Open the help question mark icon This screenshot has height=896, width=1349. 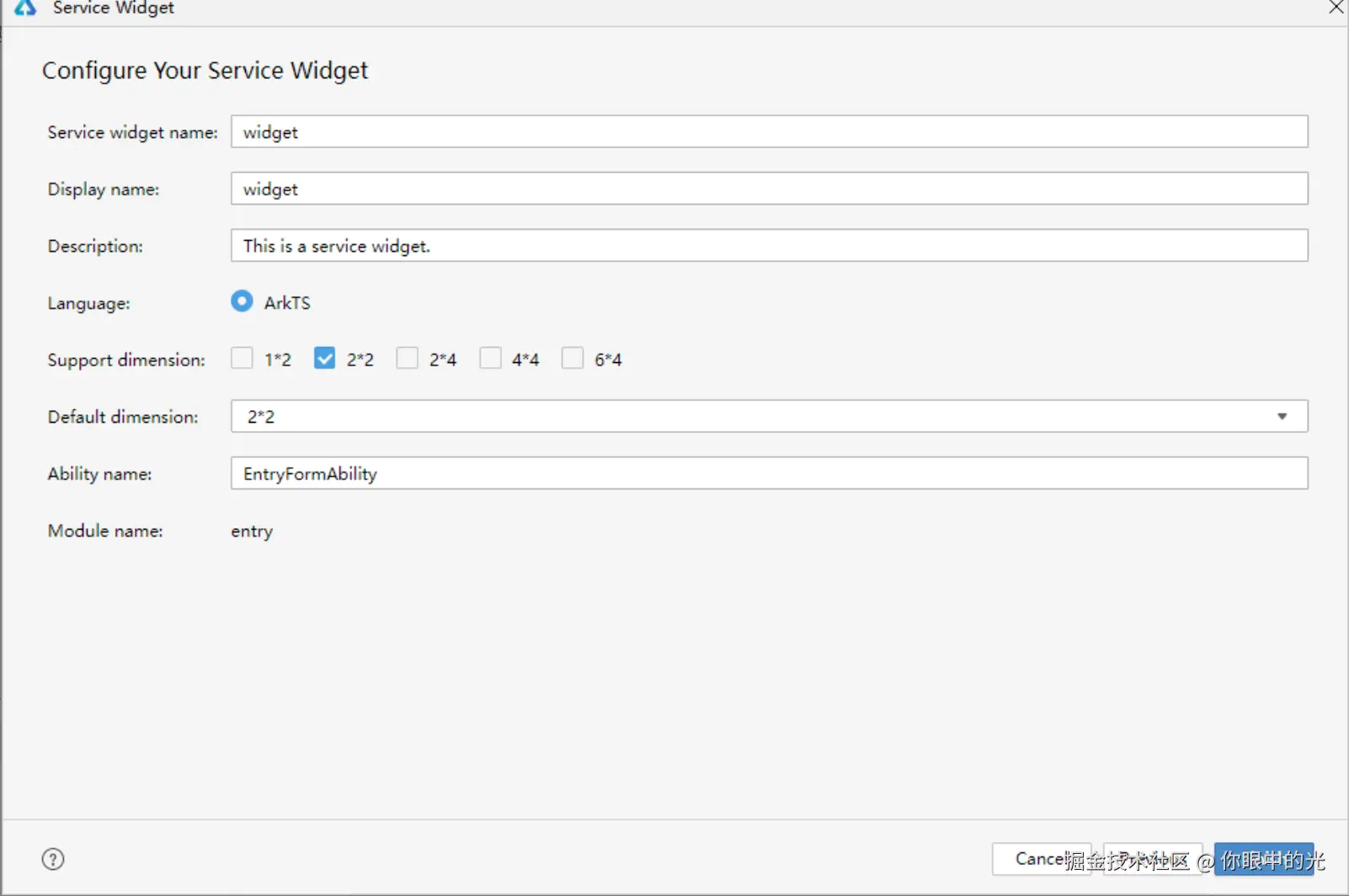coord(53,859)
